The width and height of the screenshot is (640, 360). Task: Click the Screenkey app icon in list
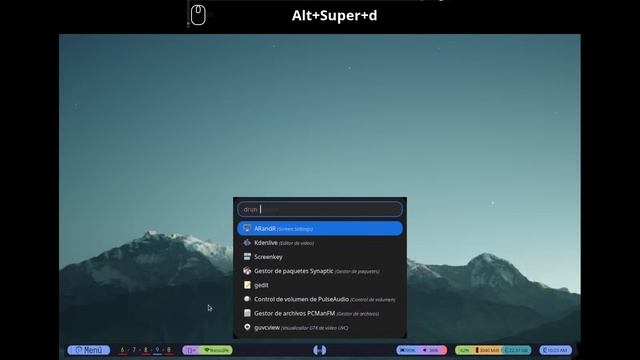click(247, 257)
